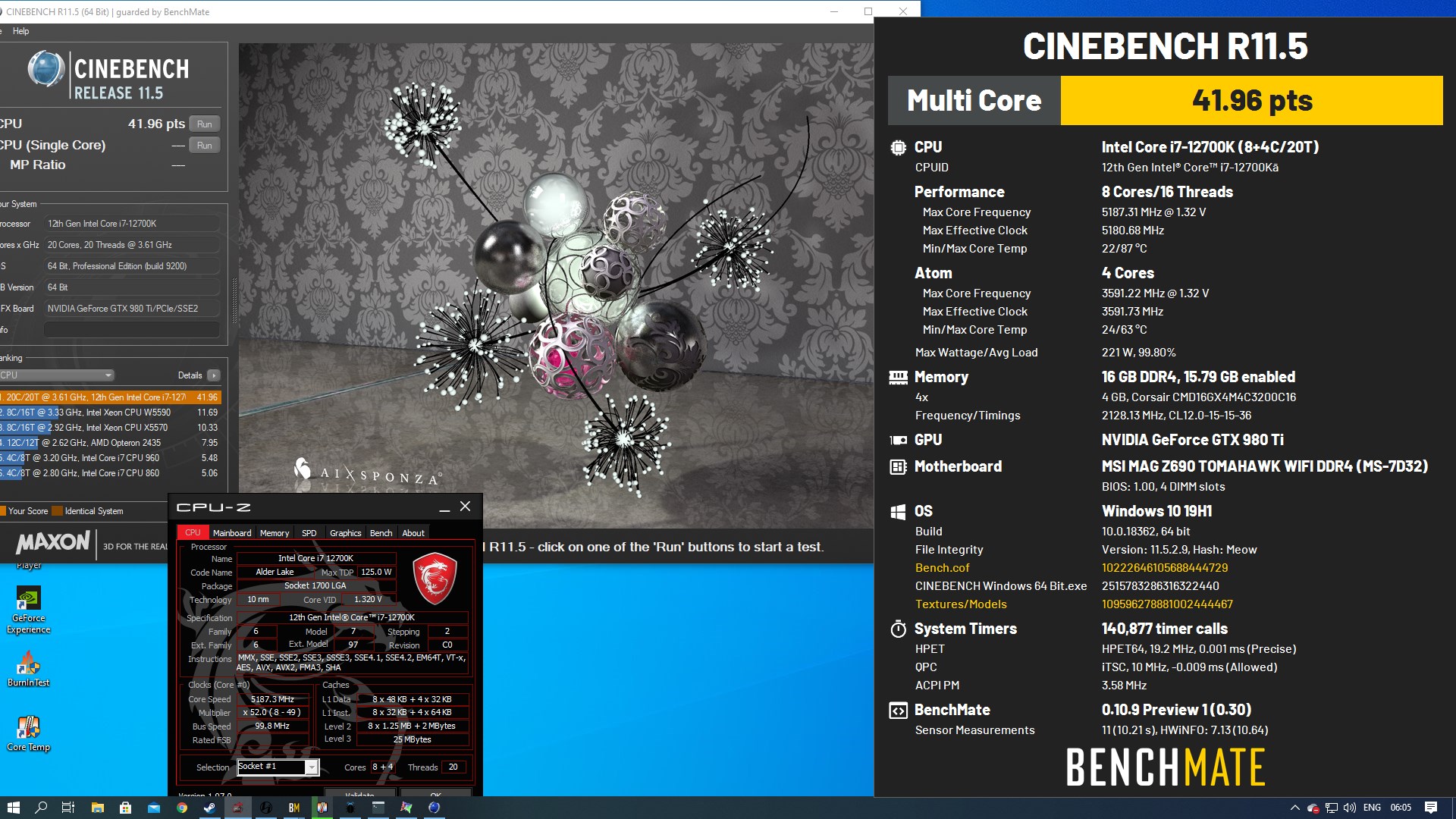Open GeForce Experience desktop icon
The height and width of the screenshot is (819, 1456).
click(x=29, y=610)
